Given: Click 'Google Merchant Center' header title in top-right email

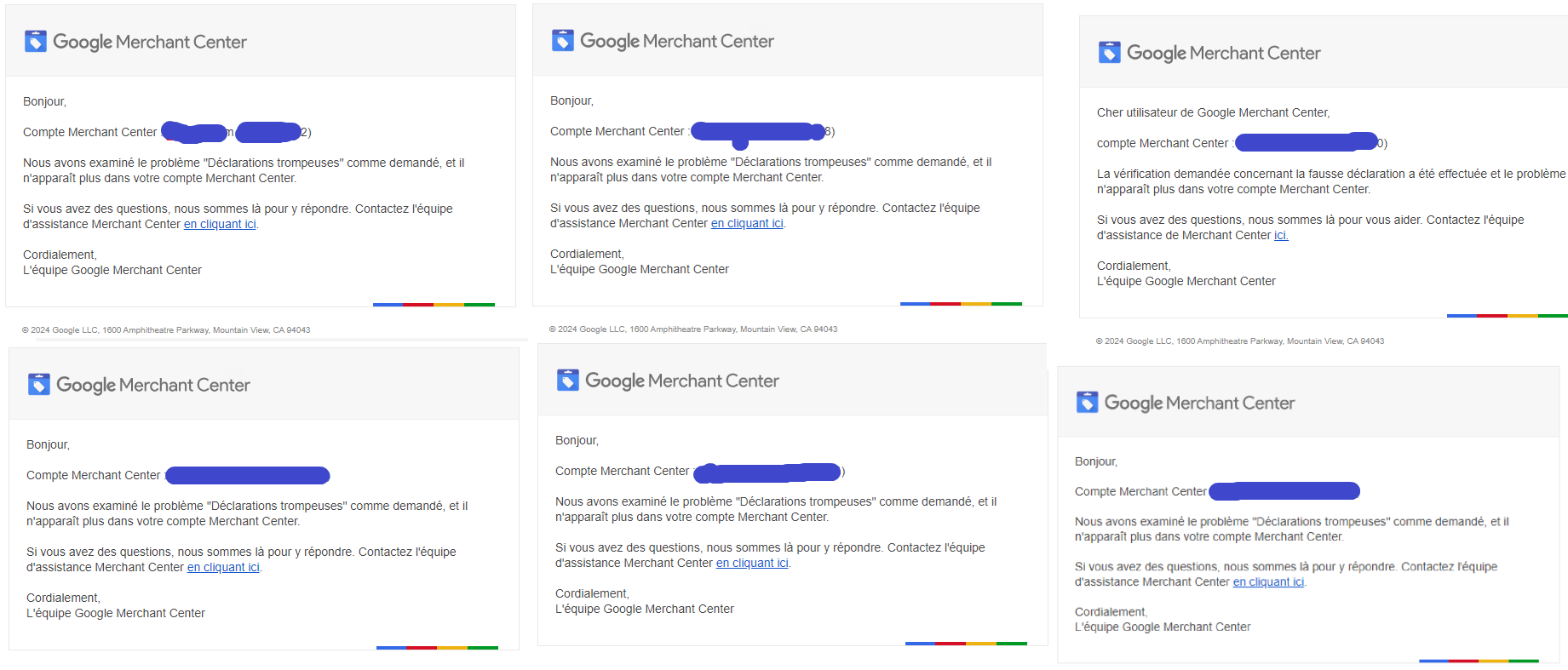Looking at the screenshot, I should 1223,53.
